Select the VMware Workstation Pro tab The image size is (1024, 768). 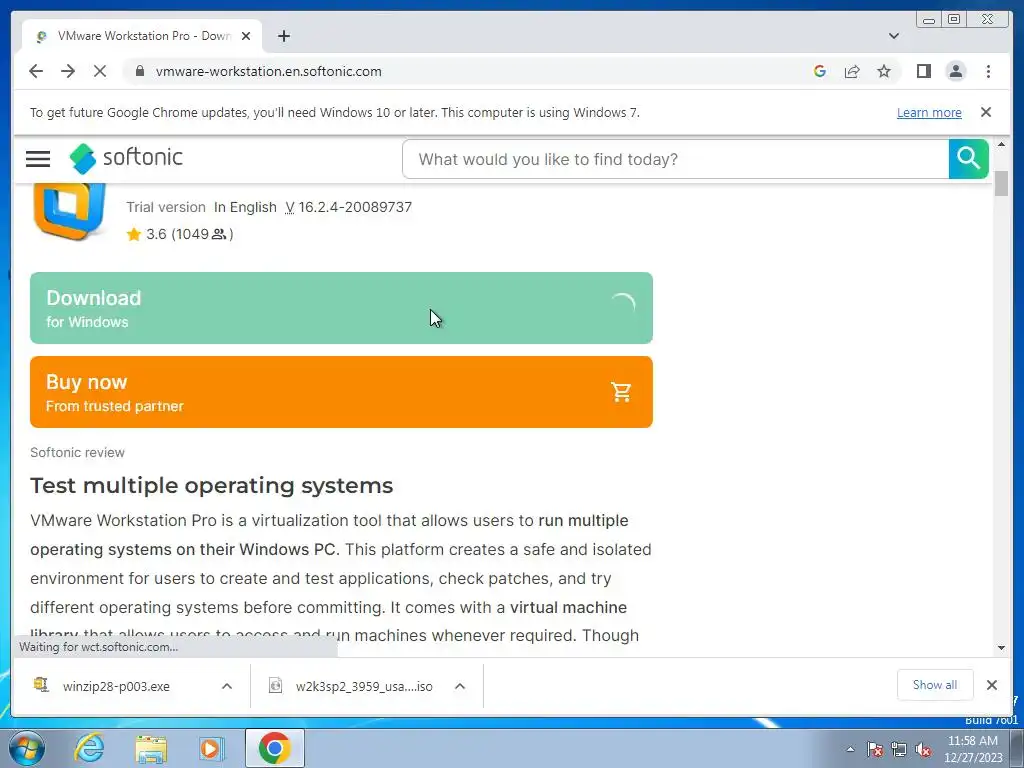point(142,36)
